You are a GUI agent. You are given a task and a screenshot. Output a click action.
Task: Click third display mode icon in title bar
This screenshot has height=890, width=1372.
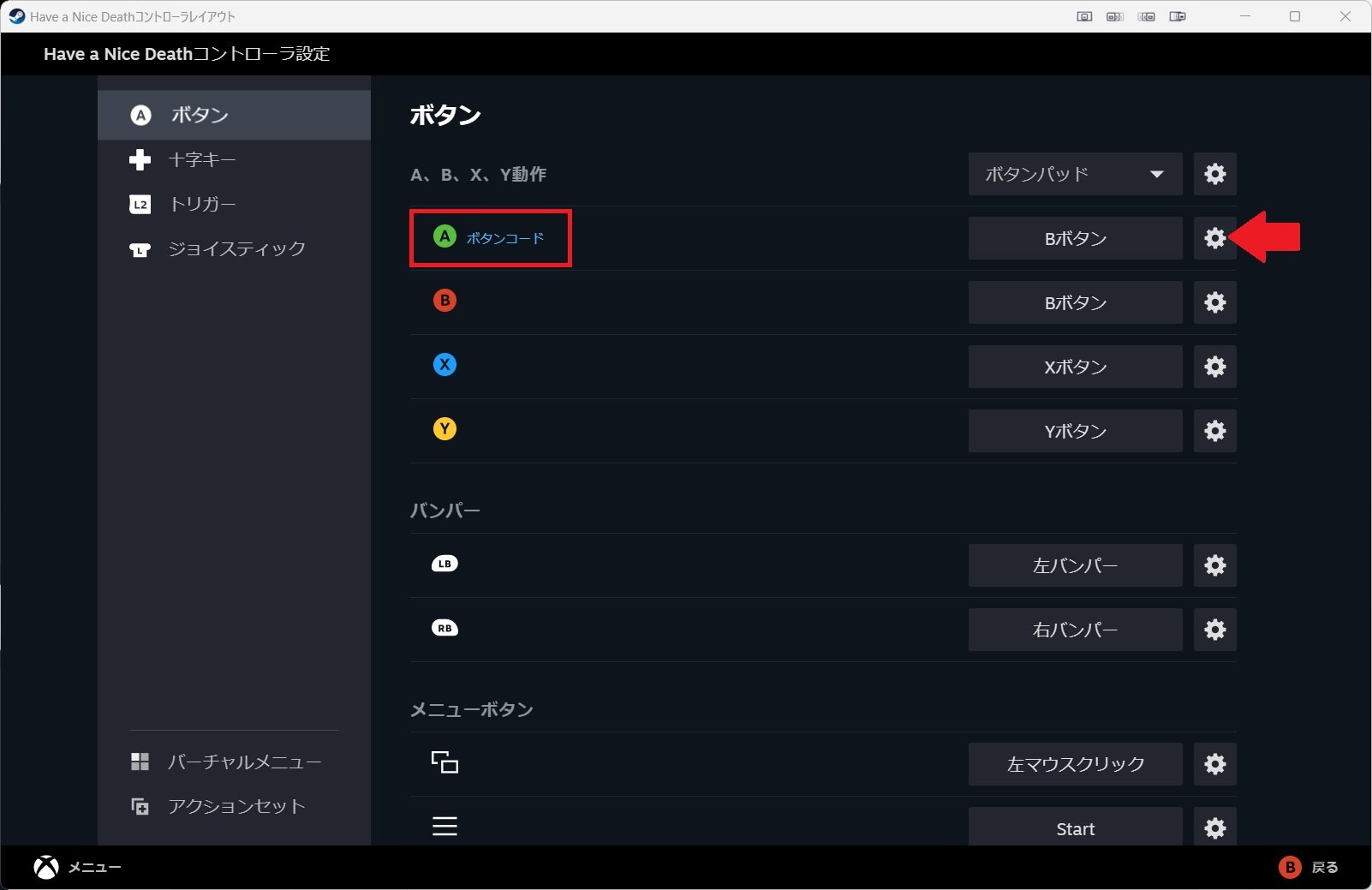pyautogui.click(x=1147, y=16)
